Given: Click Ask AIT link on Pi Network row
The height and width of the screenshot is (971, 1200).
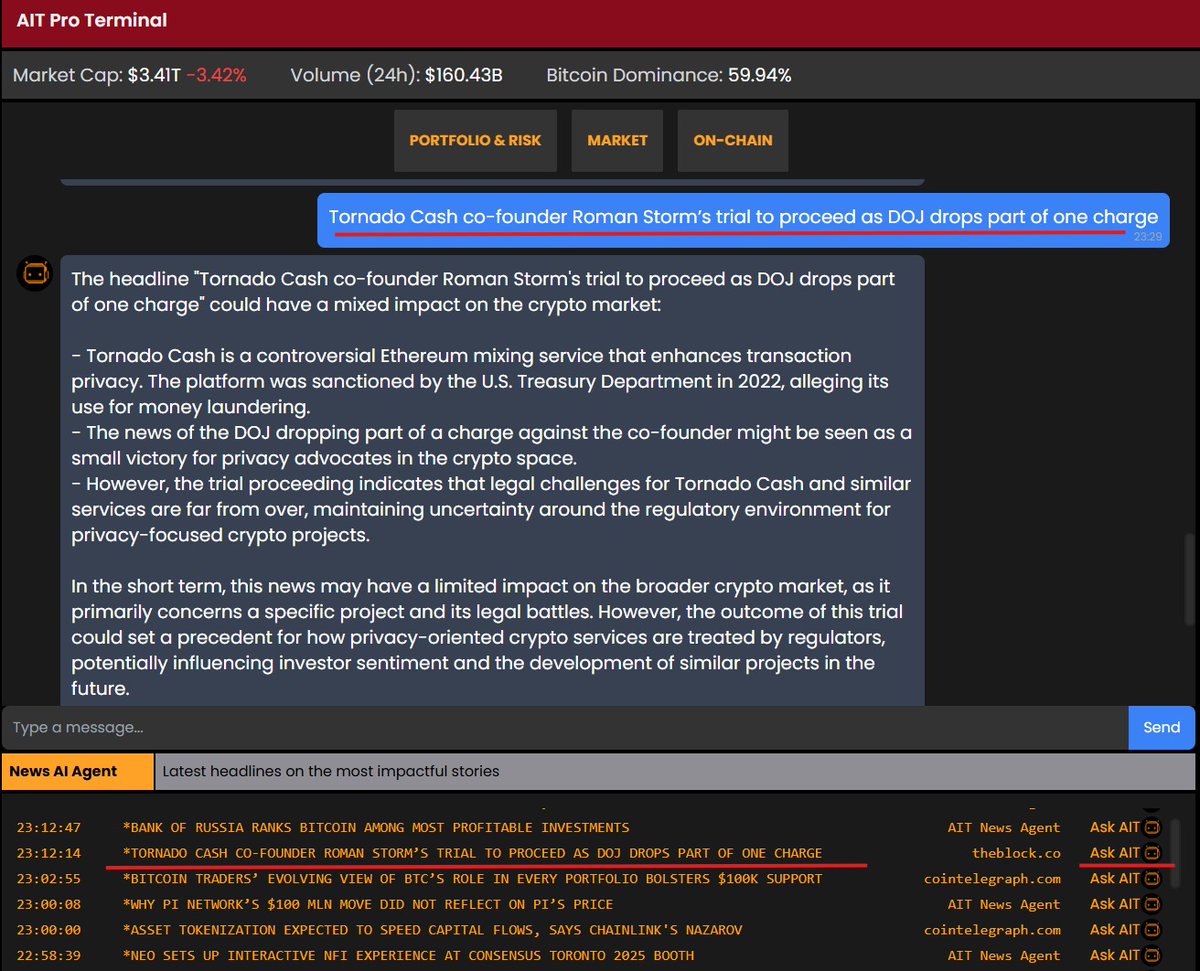Looking at the screenshot, I should (x=1115, y=904).
